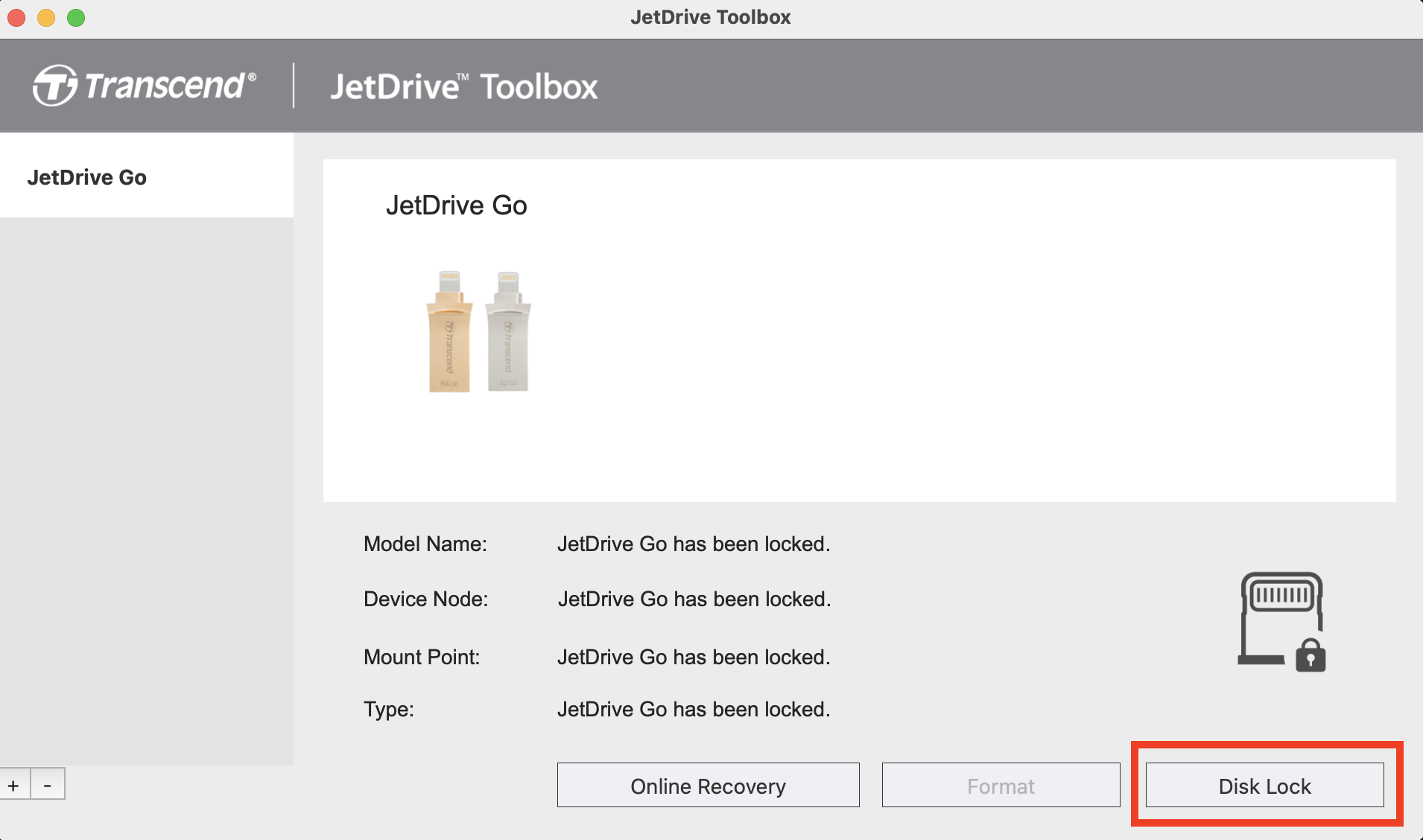Viewport: 1423px width, 840px height.
Task: Click the Disk Lock button
Action: click(1264, 785)
